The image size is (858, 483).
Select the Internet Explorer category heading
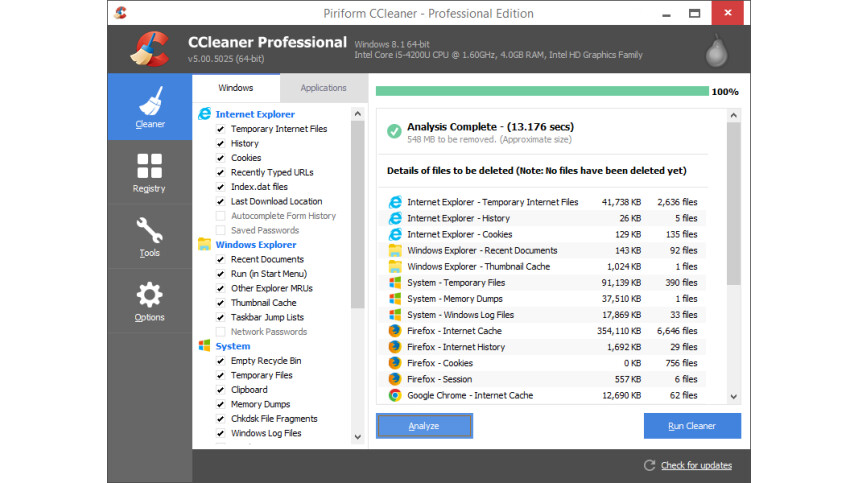click(255, 114)
